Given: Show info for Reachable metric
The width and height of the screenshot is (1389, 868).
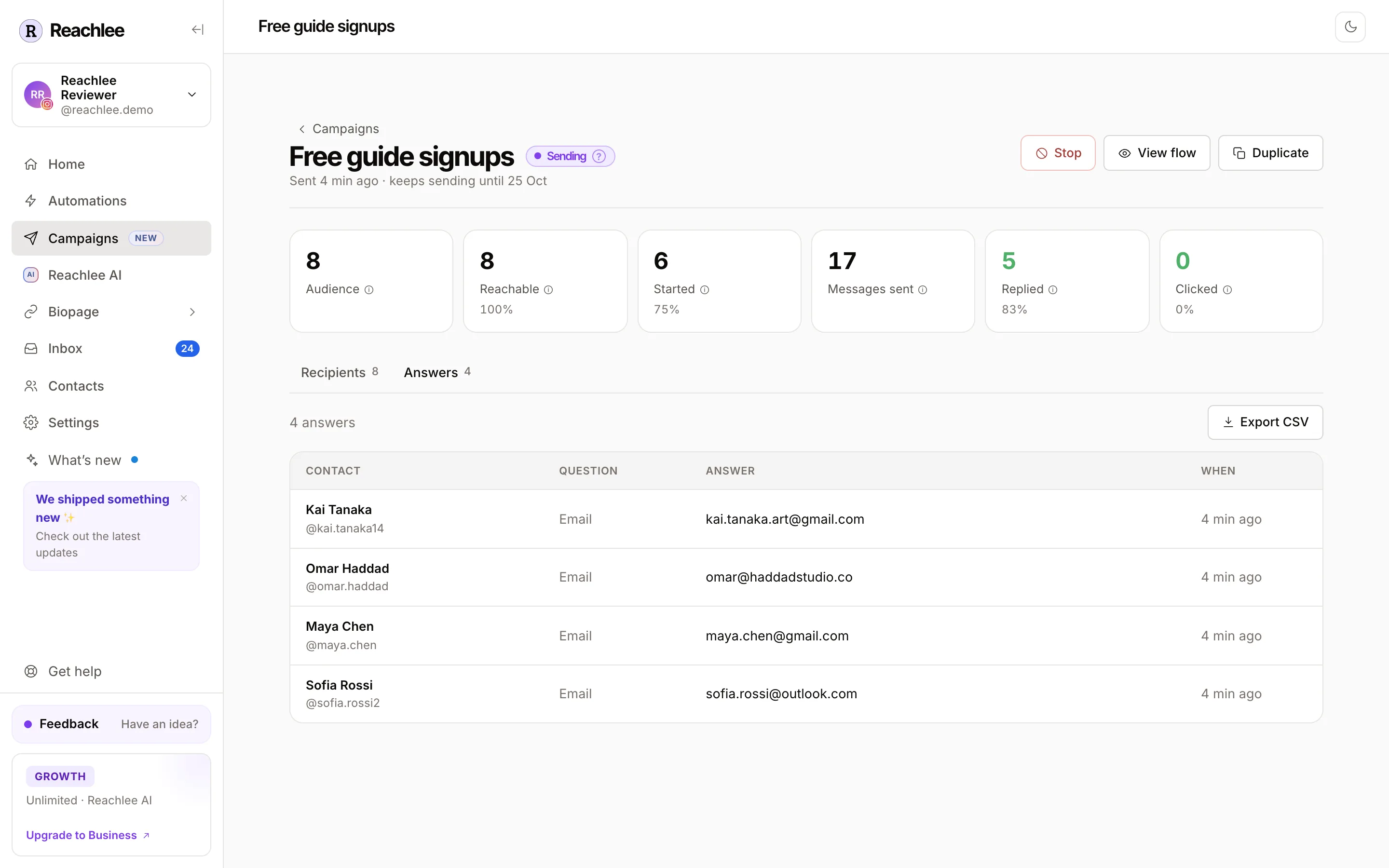Looking at the screenshot, I should coord(548,290).
